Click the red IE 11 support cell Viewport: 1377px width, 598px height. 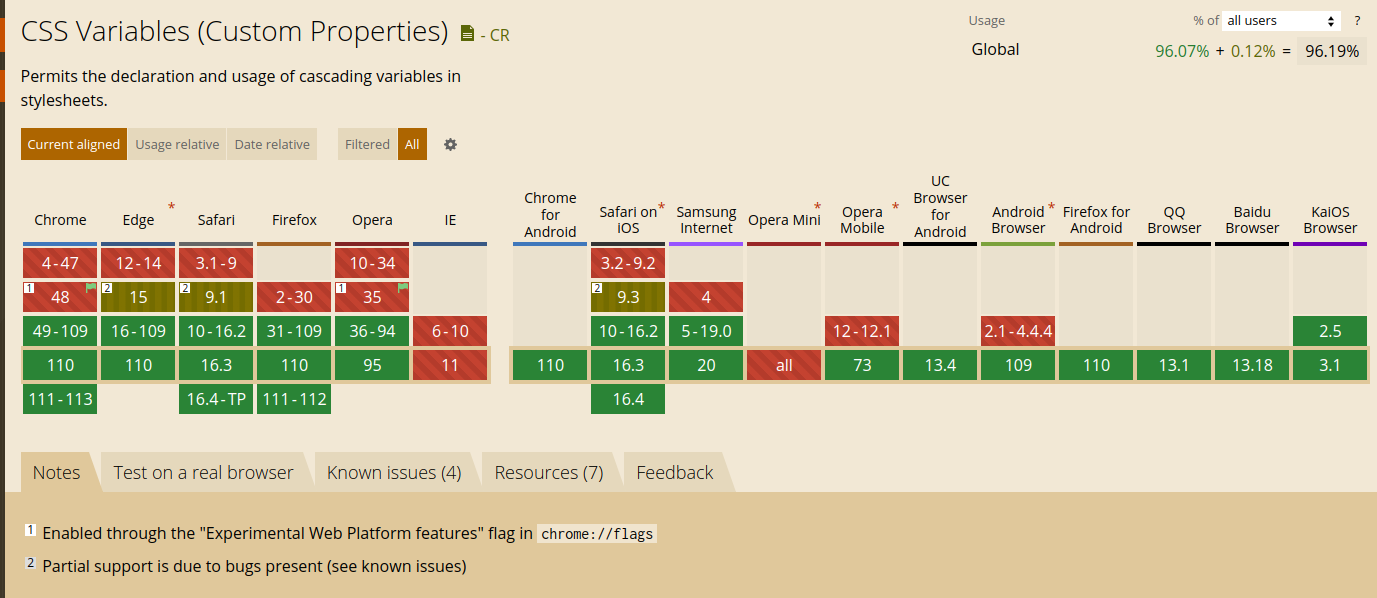click(x=450, y=365)
